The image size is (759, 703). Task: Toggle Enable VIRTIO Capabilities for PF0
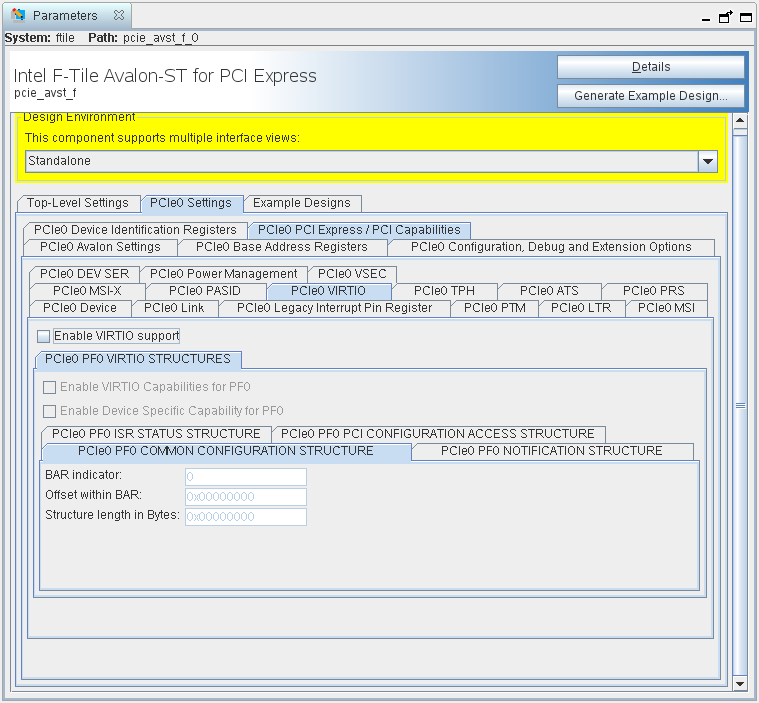[x=49, y=387]
